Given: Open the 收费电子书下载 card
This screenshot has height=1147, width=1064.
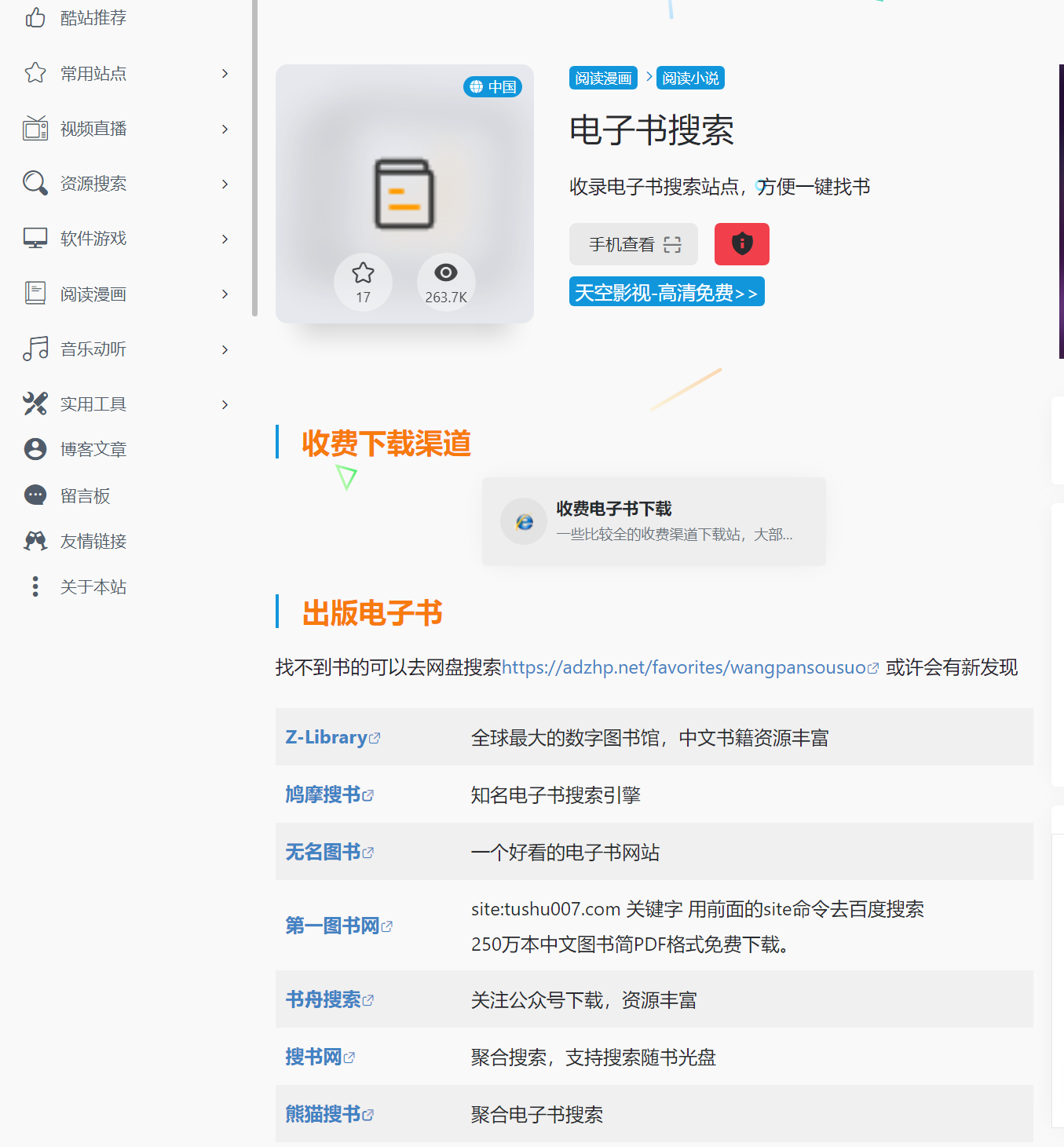Looking at the screenshot, I should pyautogui.click(x=653, y=521).
